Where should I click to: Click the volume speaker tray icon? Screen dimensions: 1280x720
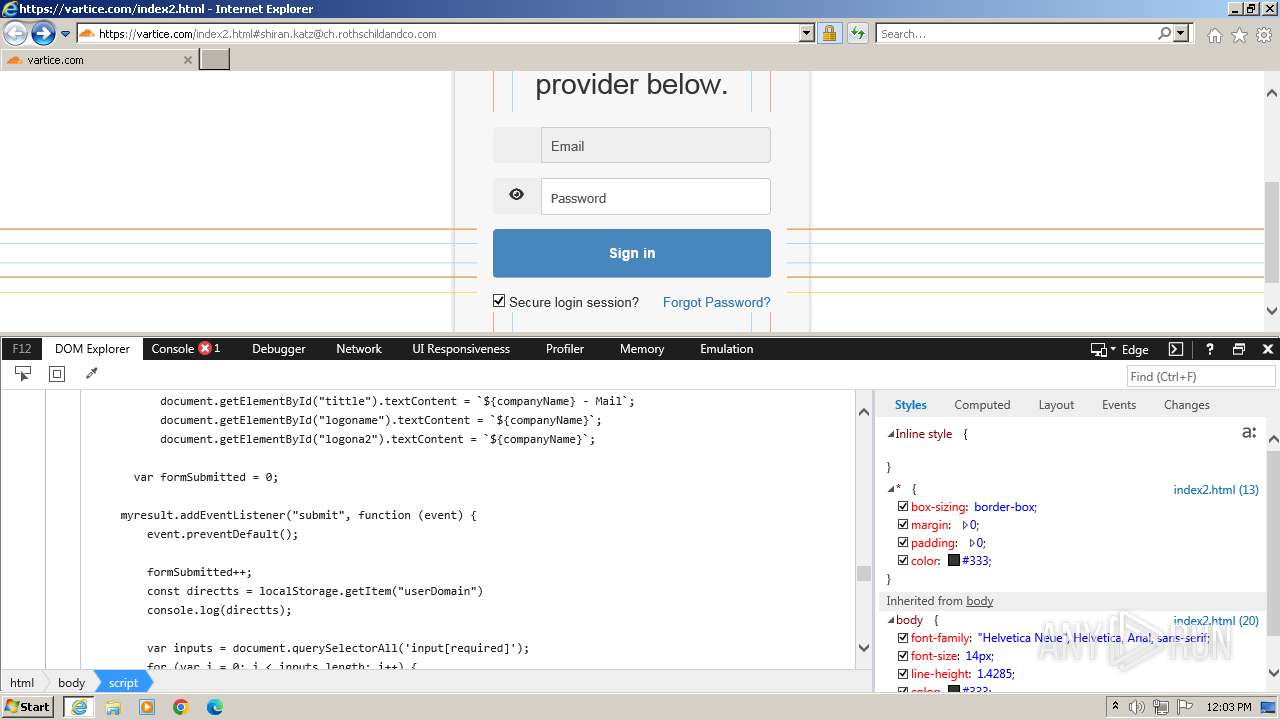(x=1136, y=707)
